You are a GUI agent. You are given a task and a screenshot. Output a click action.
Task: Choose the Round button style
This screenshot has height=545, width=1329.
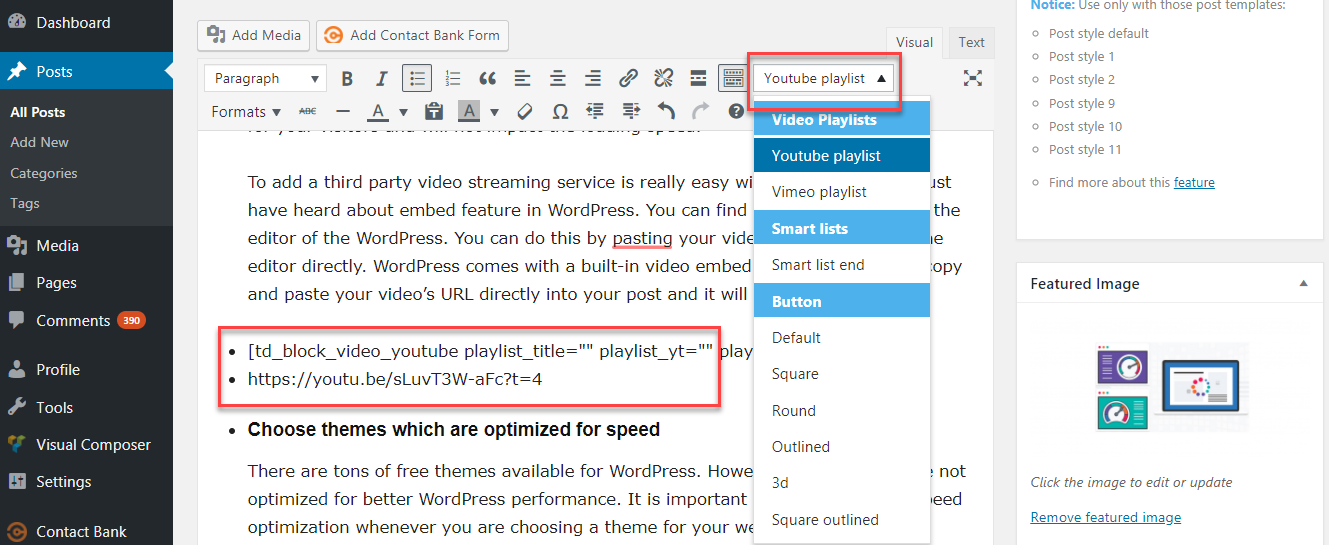click(842, 411)
